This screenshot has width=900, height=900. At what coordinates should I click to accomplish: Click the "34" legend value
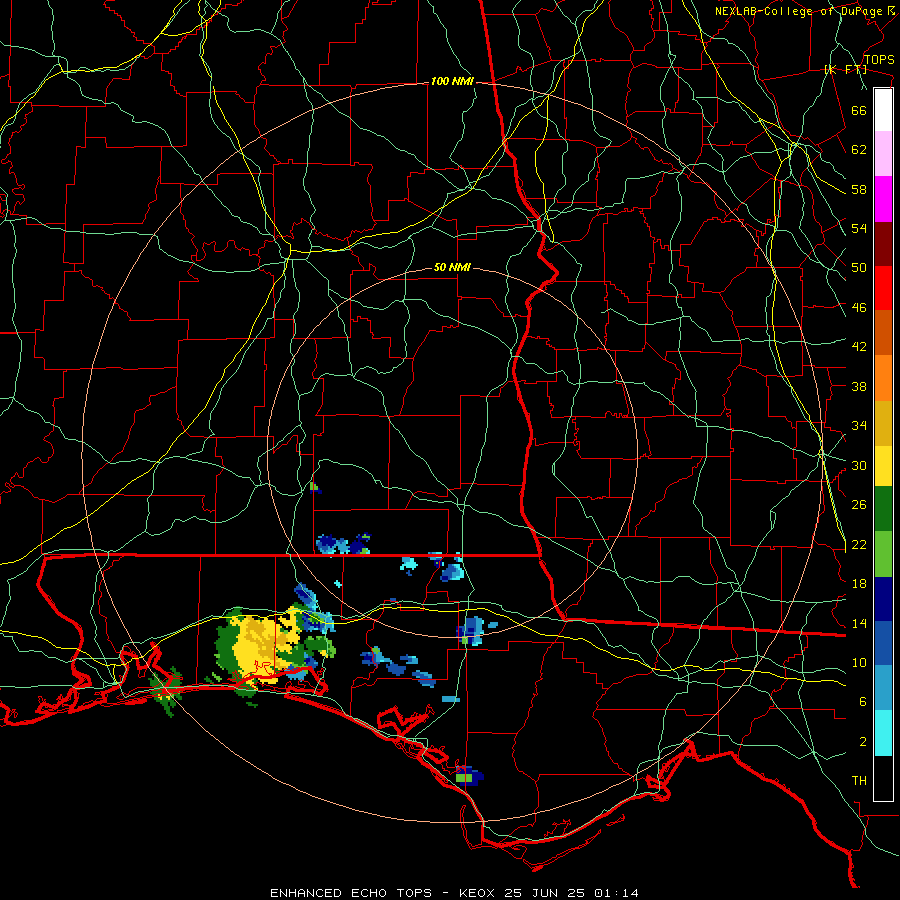[x=859, y=426]
